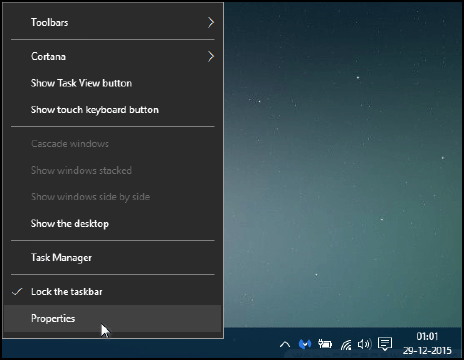
Task: Toggle the Lock the taskbar option
Action: coord(113,292)
